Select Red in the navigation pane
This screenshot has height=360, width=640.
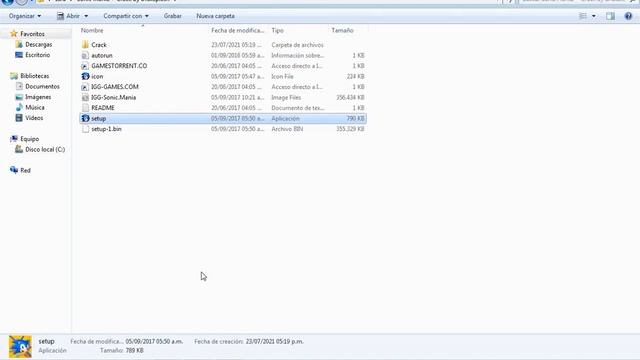coord(25,171)
